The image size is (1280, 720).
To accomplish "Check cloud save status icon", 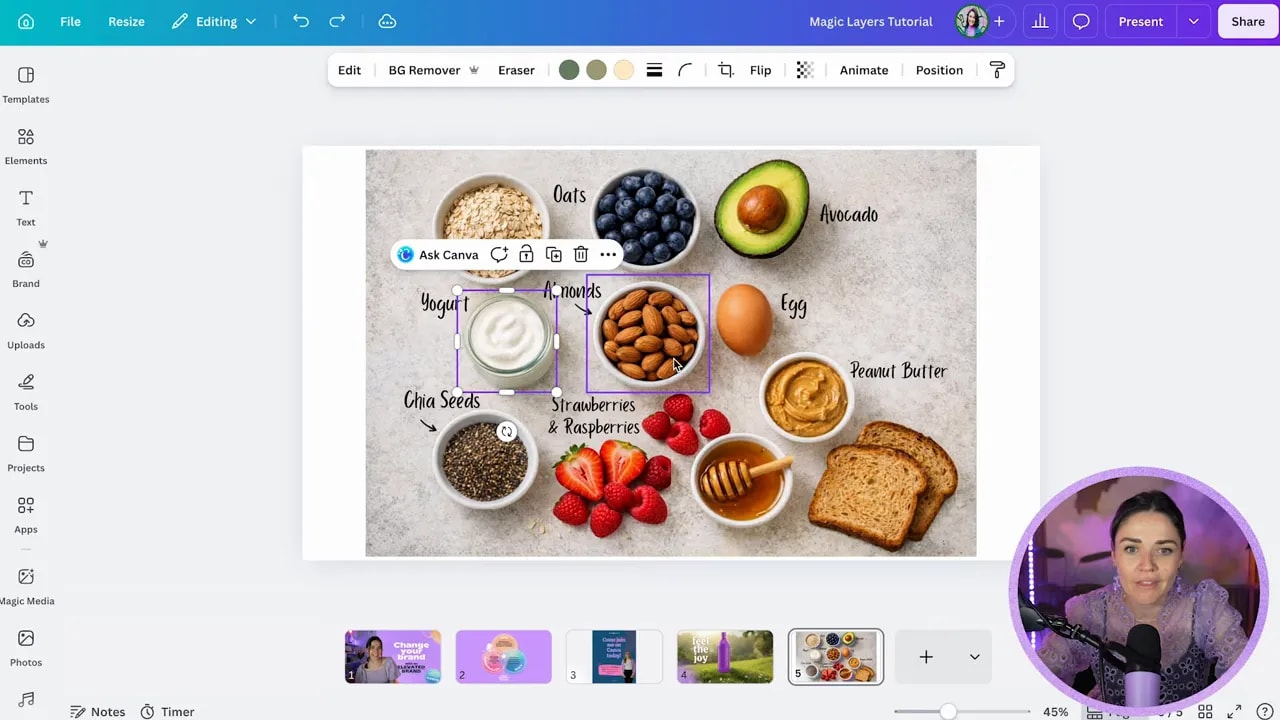I will click(387, 21).
